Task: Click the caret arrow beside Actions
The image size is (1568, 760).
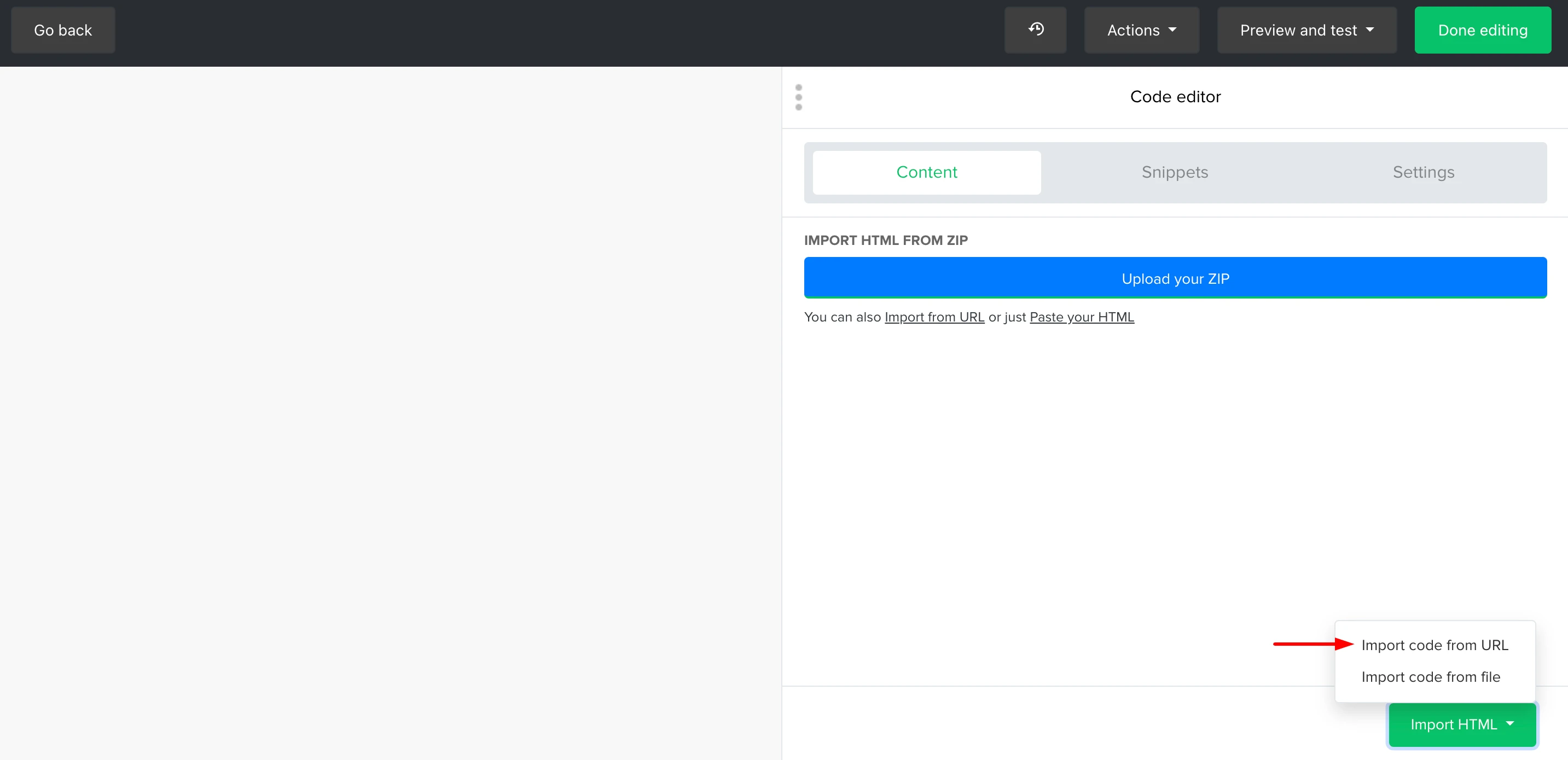Action: pyautogui.click(x=1172, y=30)
